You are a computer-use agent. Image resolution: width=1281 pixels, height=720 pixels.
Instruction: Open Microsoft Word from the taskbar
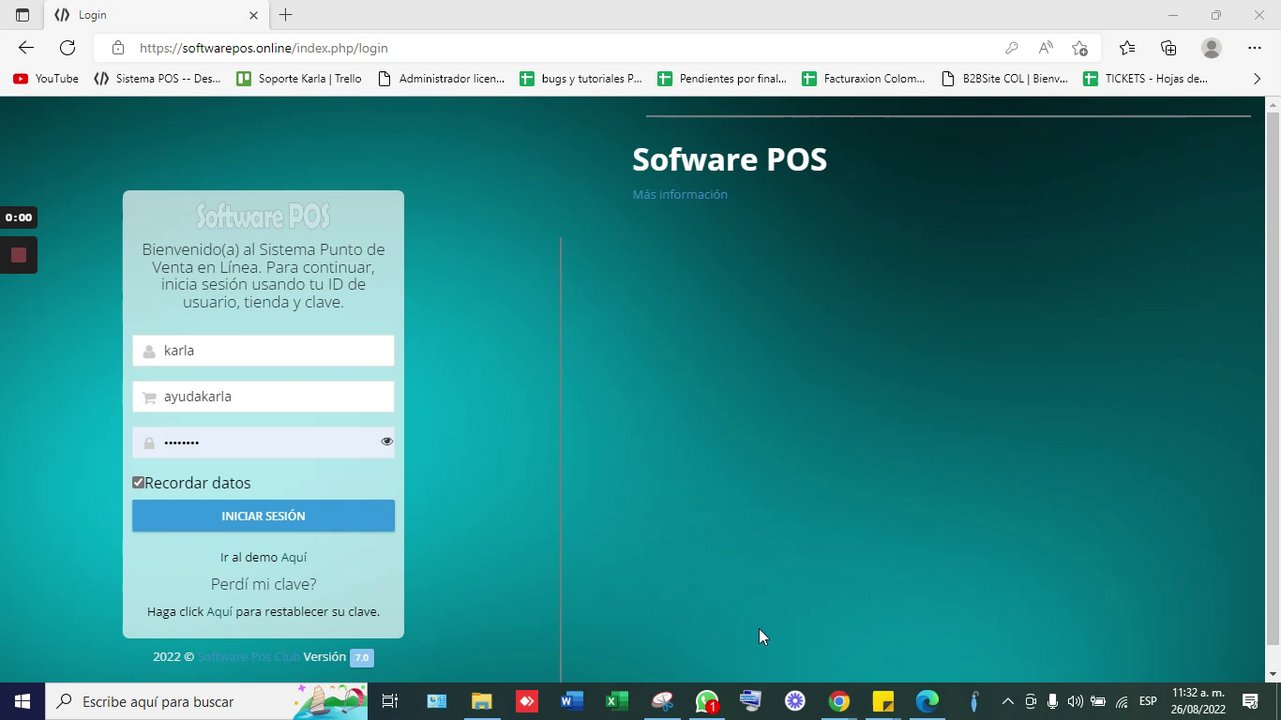coord(572,701)
